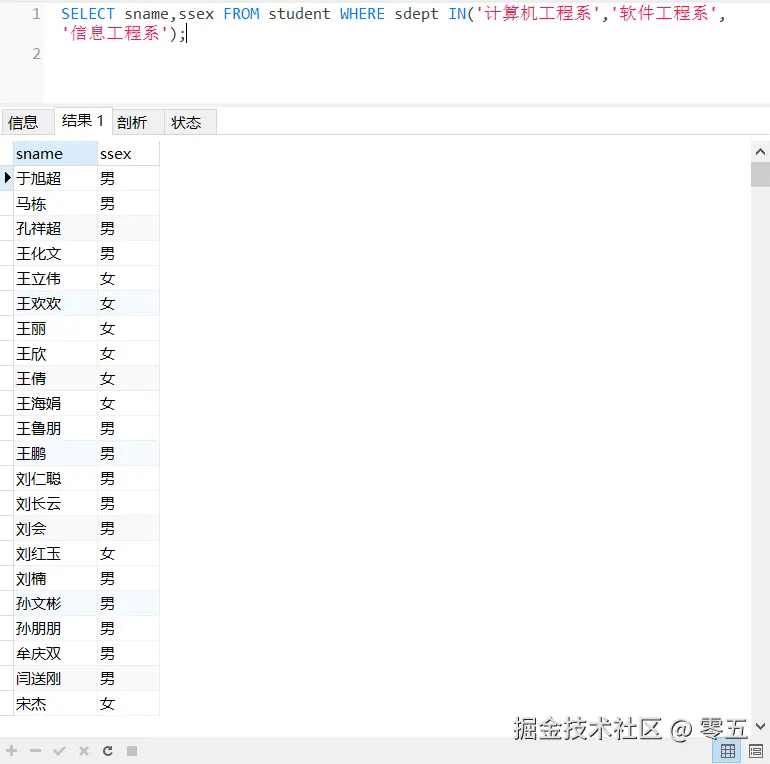Click the vertical scrollbar thumb
Viewport: 770px width, 764px height.
(x=760, y=174)
